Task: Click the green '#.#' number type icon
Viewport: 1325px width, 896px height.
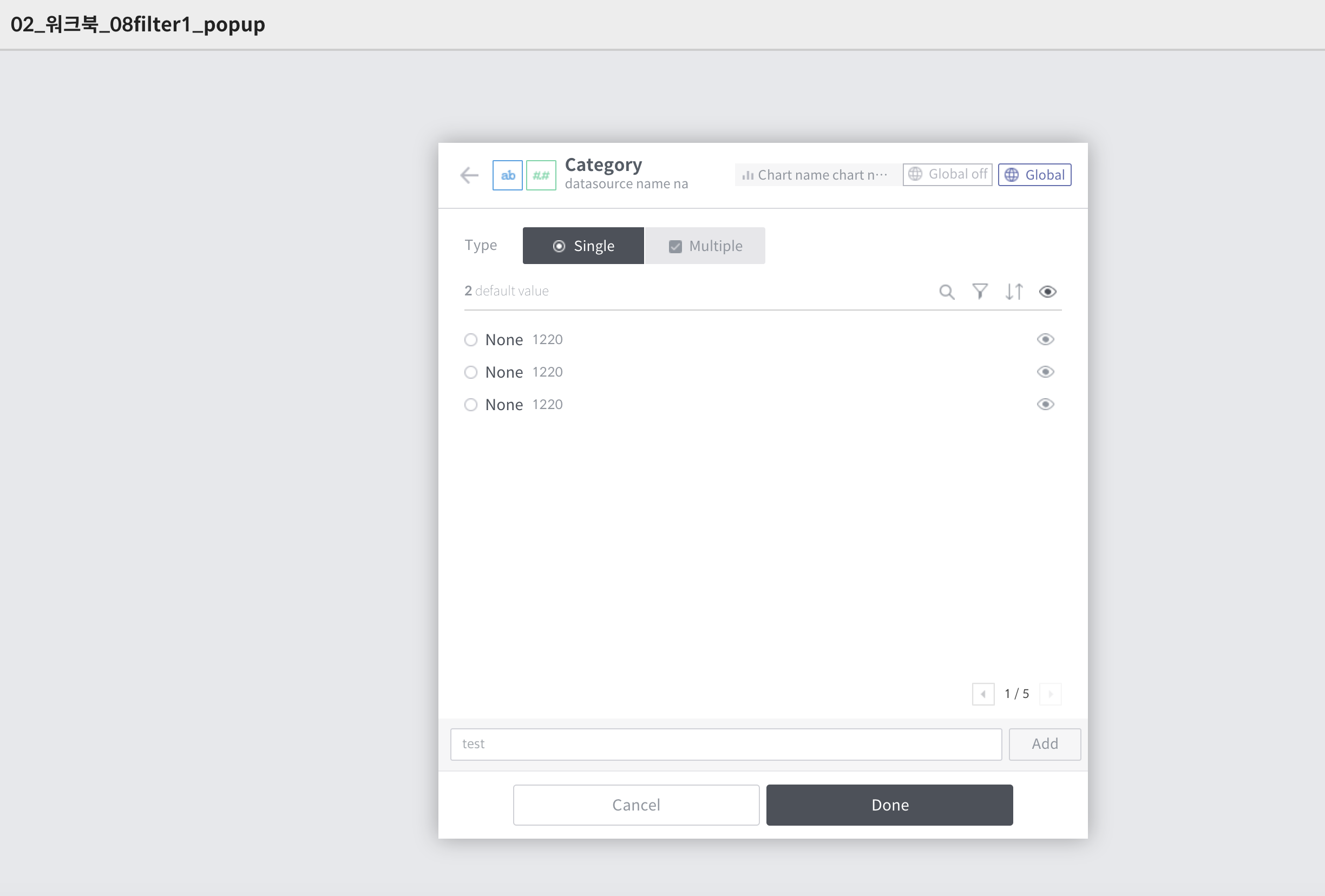Action: pos(541,175)
